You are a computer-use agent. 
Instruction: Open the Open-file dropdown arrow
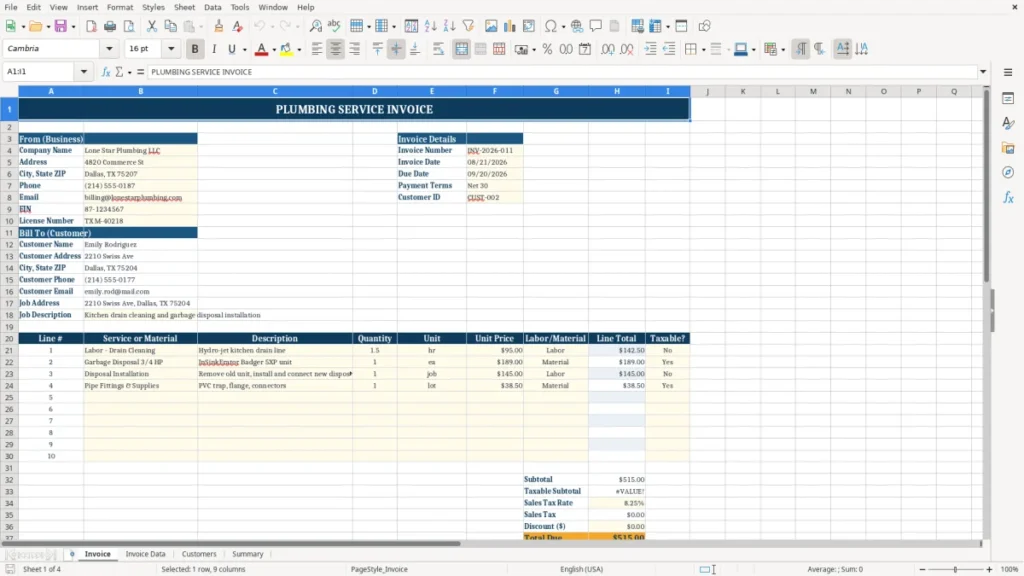click(x=48, y=27)
